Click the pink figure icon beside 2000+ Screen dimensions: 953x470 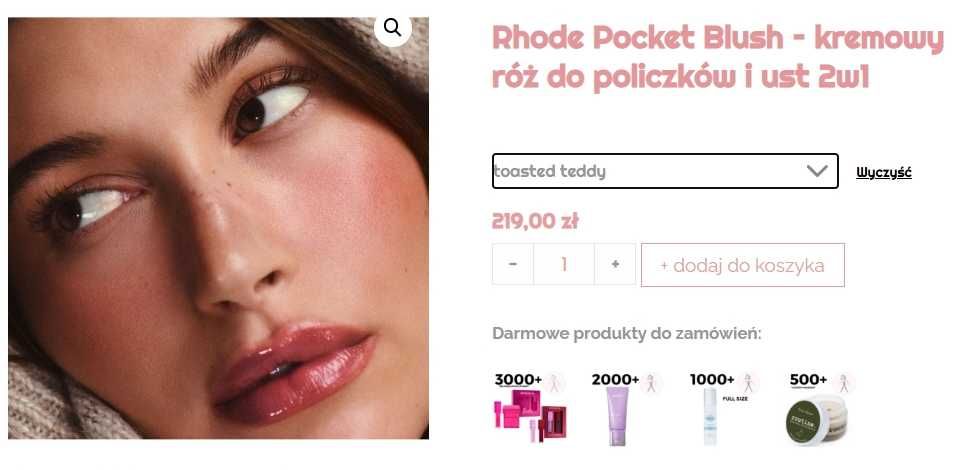[651, 383]
